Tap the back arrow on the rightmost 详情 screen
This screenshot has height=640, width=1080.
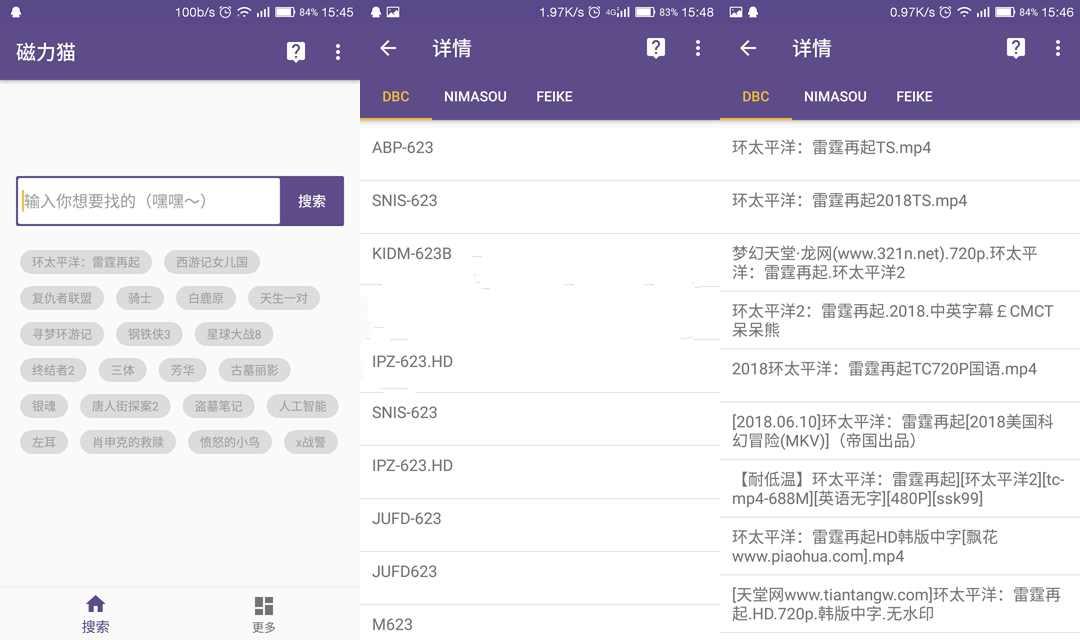click(x=748, y=48)
